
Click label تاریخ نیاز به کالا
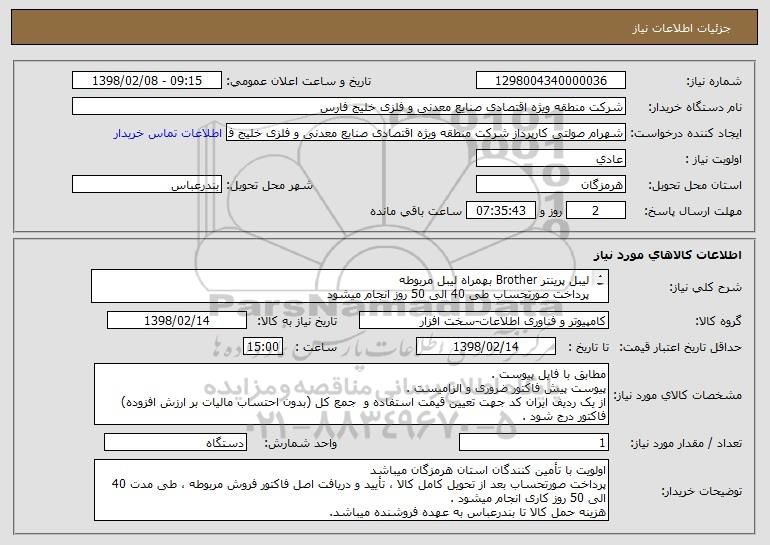pyautogui.click(x=297, y=321)
